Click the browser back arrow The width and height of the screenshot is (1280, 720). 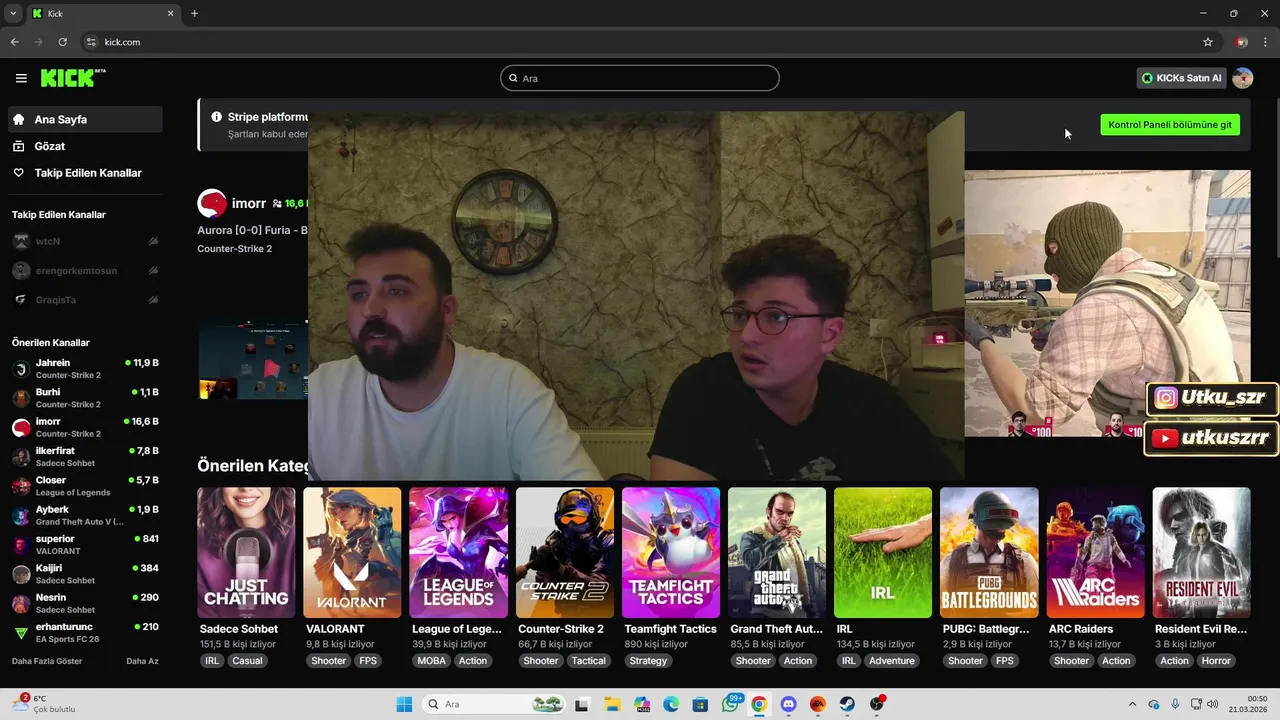coord(14,42)
